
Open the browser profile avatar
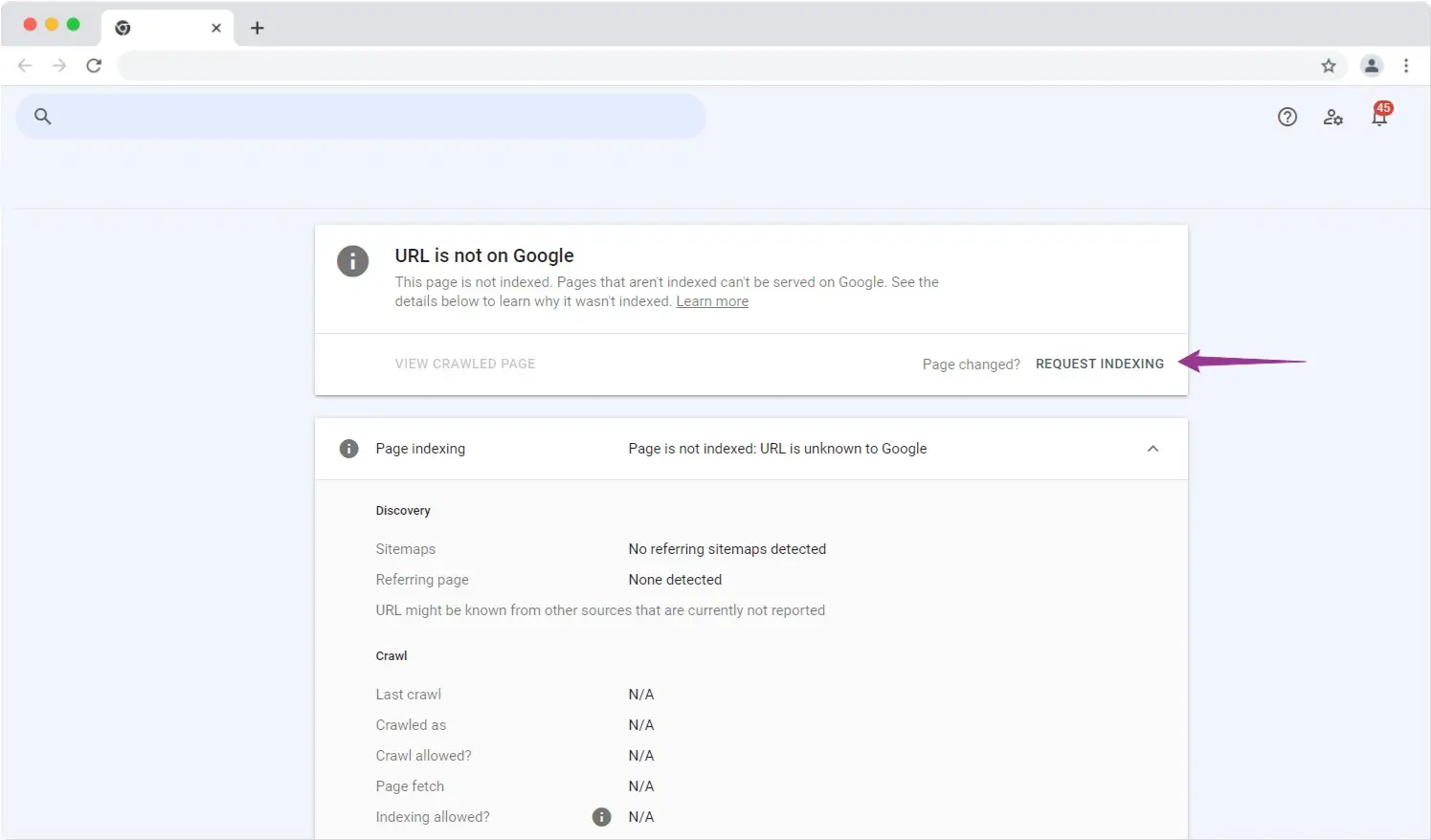[1371, 66]
